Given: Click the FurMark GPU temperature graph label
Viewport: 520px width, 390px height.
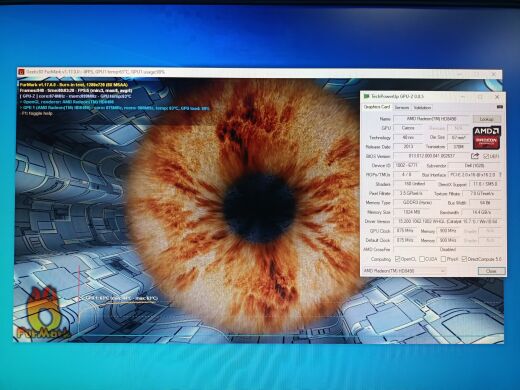Looking at the screenshot, I should [x=121, y=298].
